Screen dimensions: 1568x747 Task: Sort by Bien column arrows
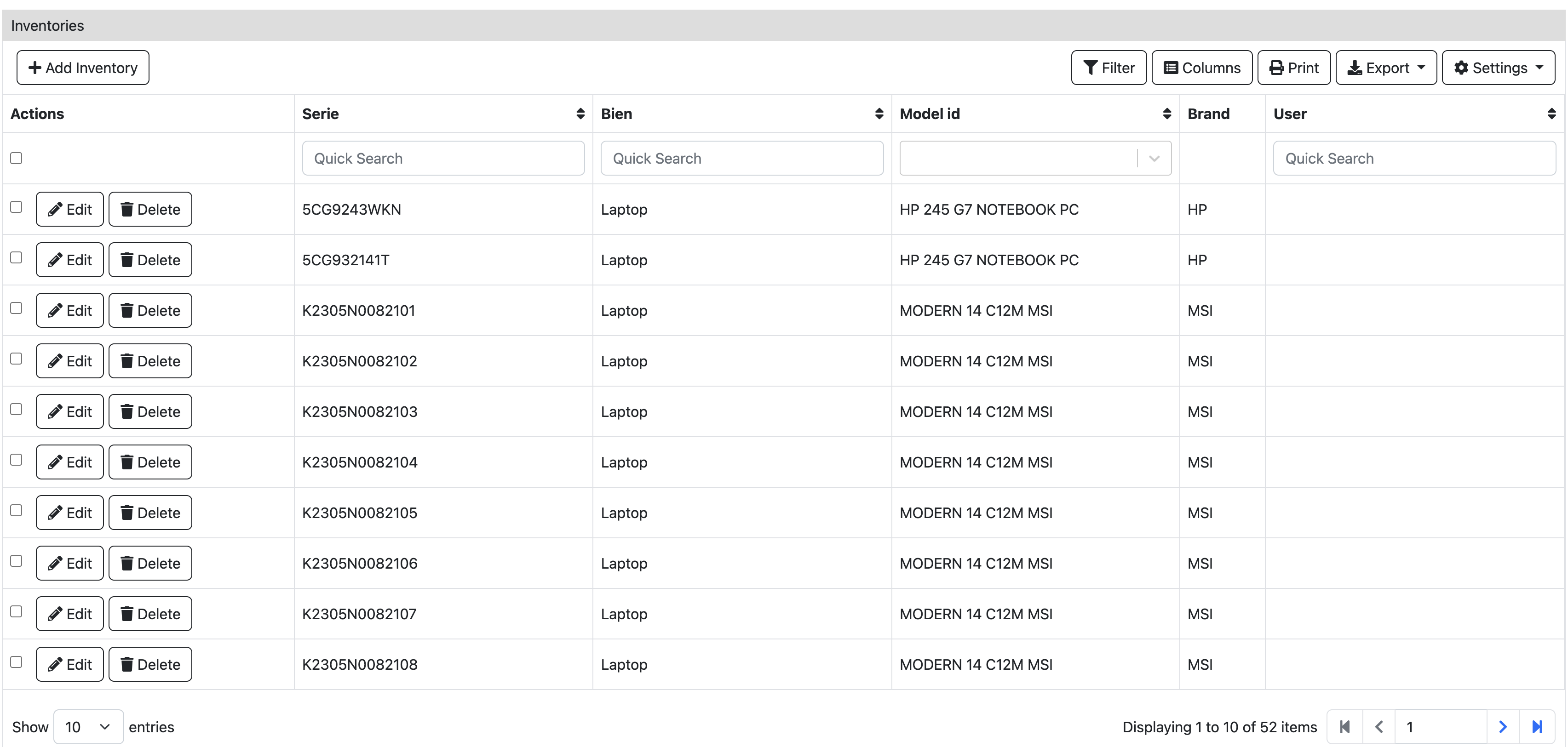[x=879, y=114]
